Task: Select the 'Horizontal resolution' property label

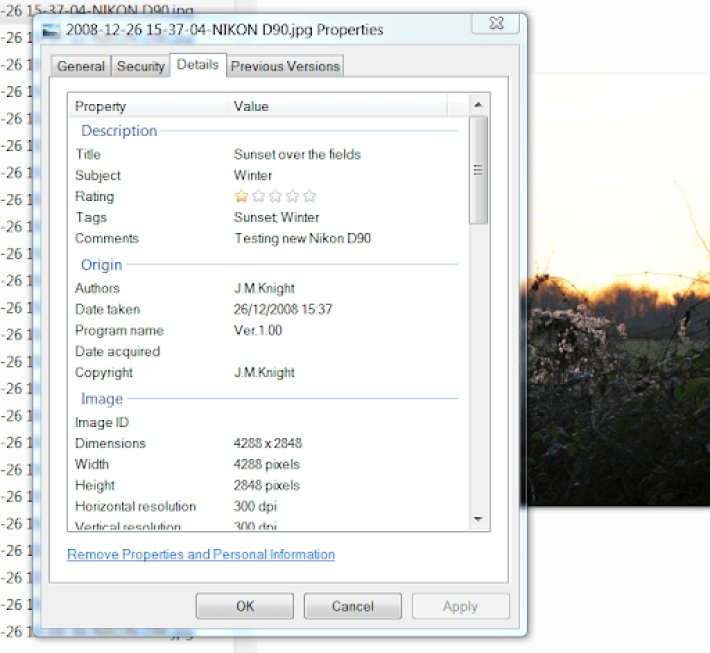Action: tap(135, 506)
